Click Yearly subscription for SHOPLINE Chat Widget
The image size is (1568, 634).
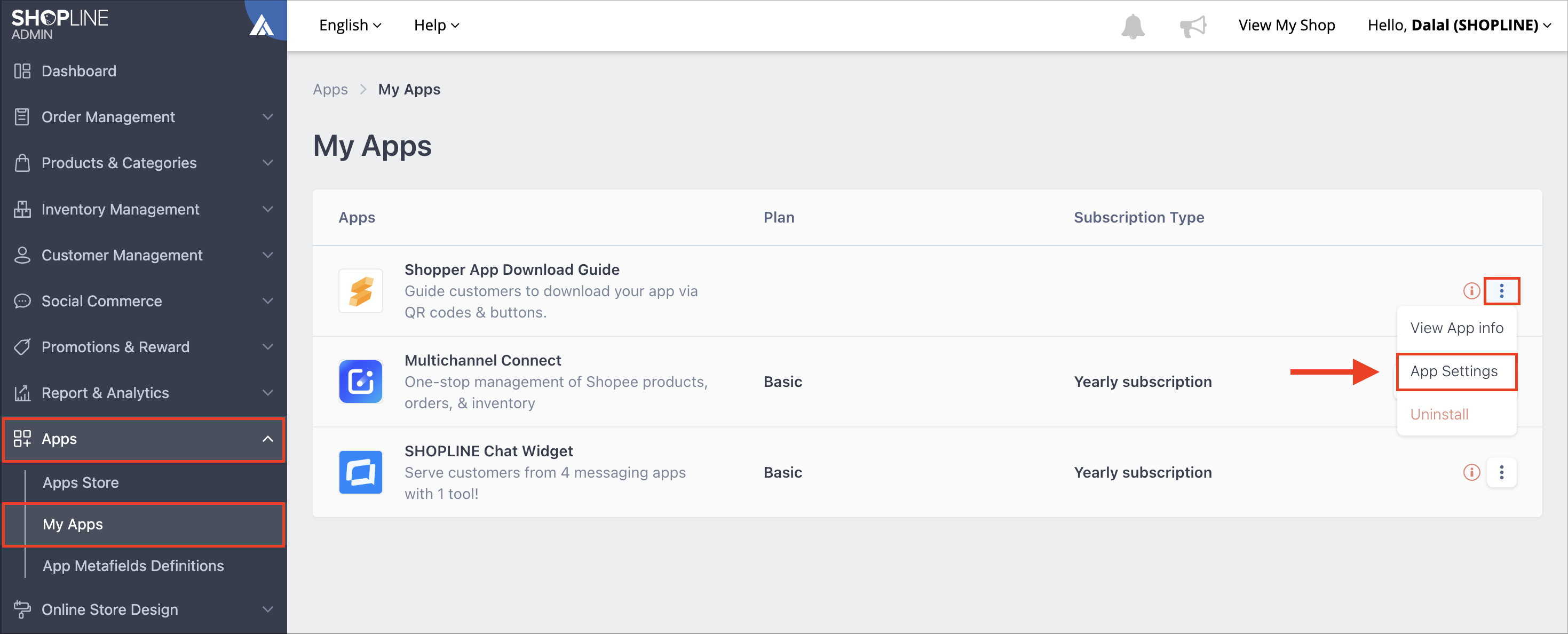tap(1143, 472)
